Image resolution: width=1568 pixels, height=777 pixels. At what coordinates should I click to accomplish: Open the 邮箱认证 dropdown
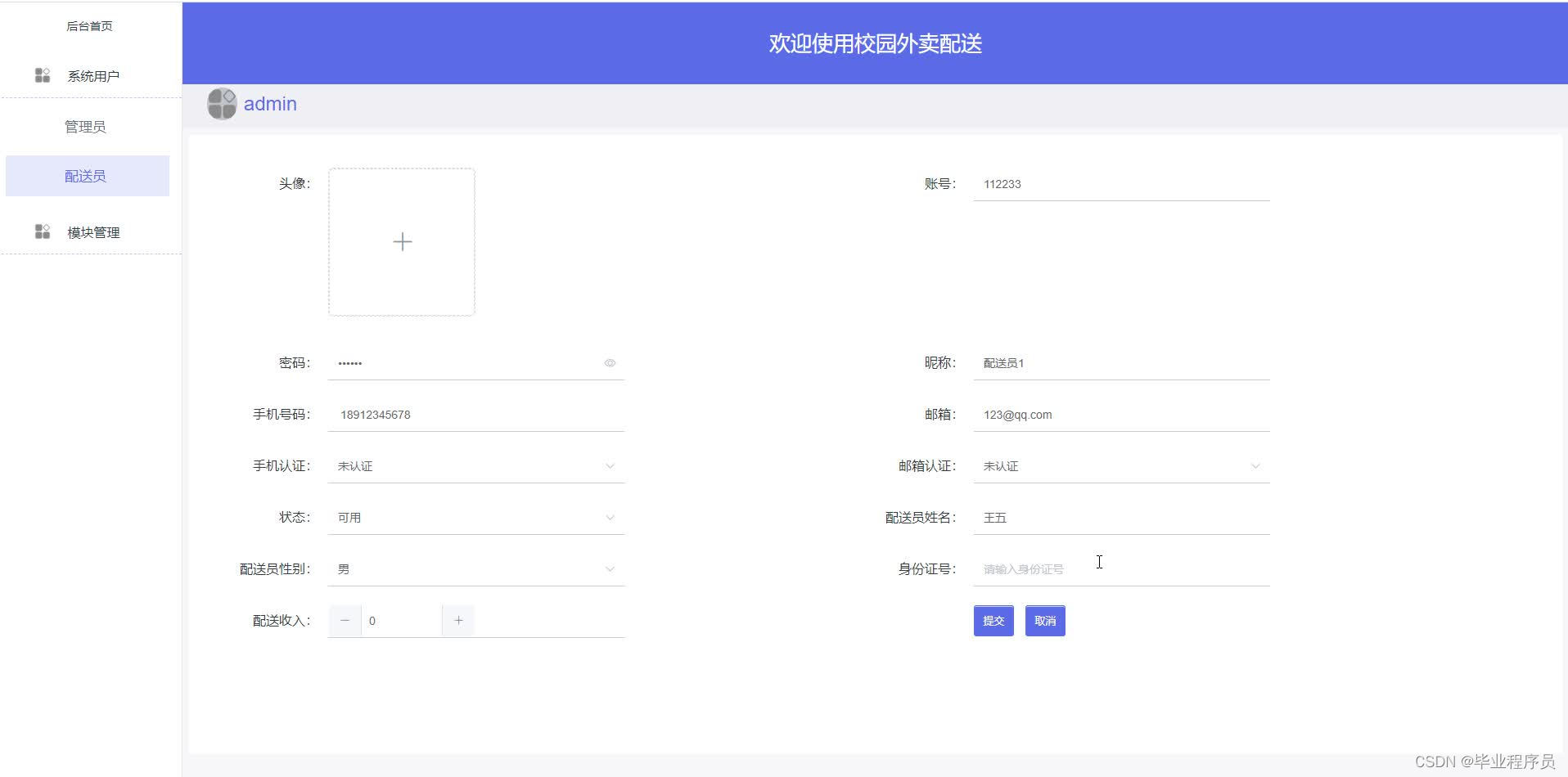coord(1121,466)
